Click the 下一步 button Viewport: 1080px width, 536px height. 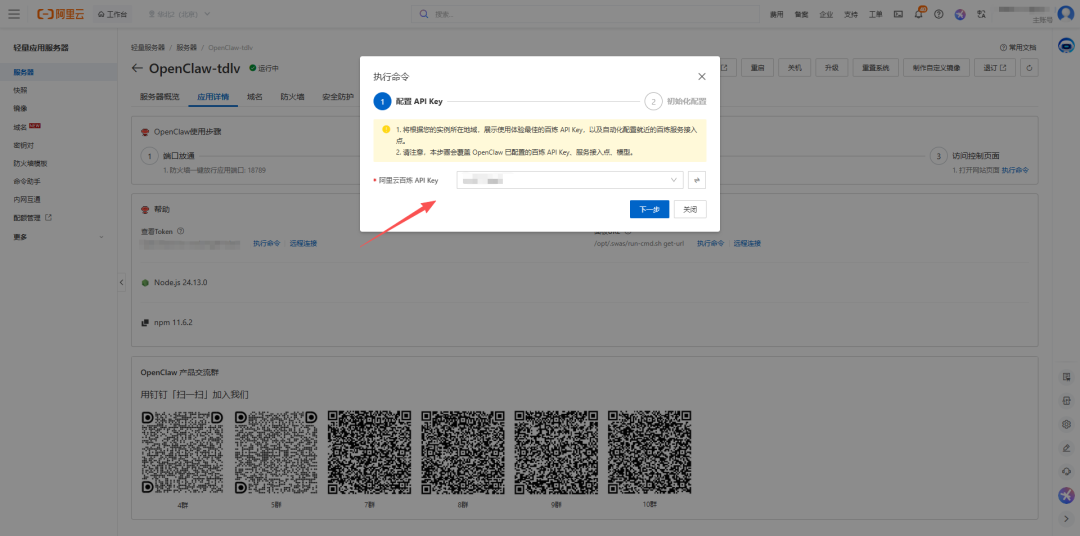[x=649, y=209]
